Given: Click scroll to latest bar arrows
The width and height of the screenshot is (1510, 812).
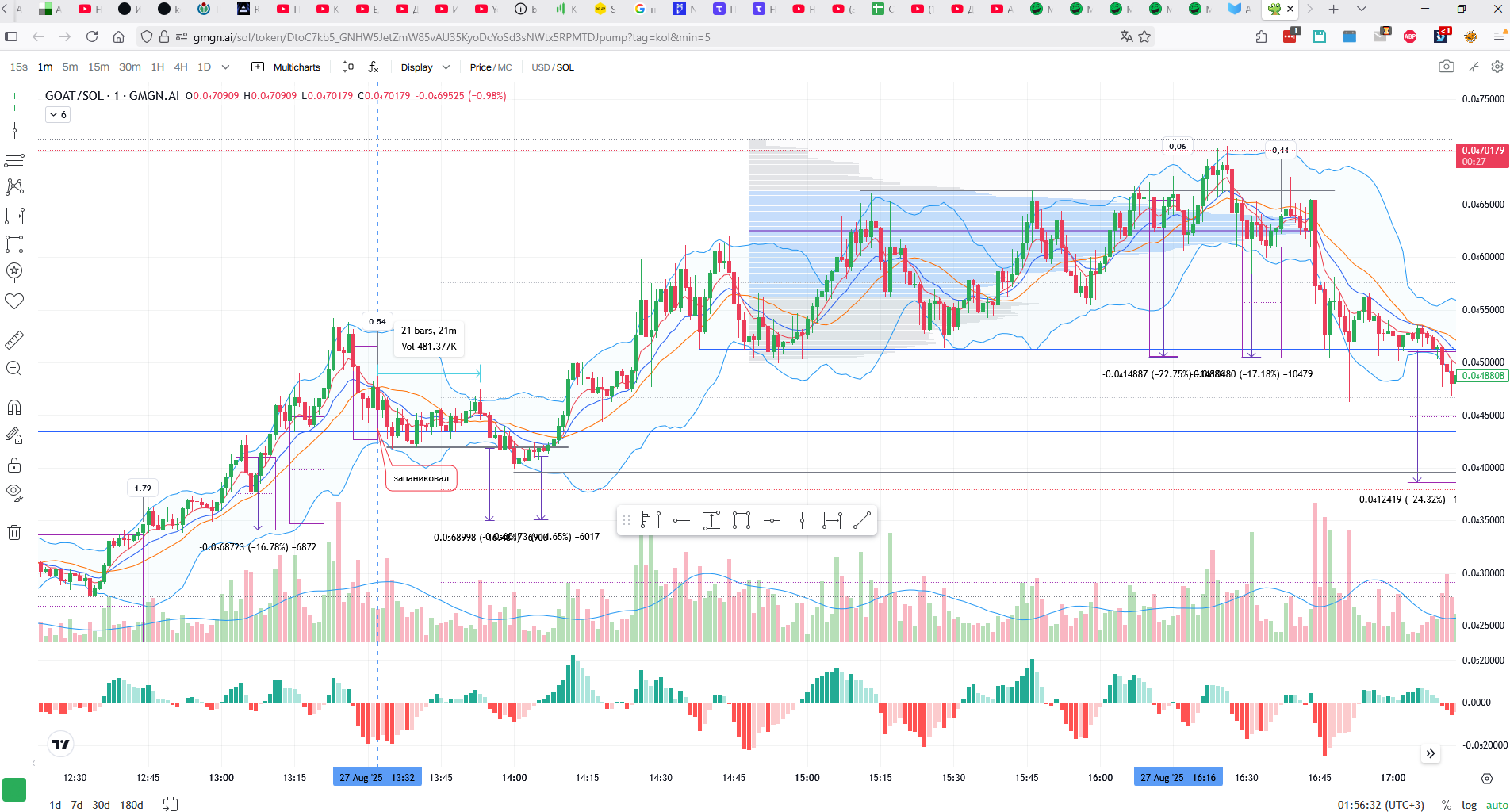Looking at the screenshot, I should [x=1431, y=753].
